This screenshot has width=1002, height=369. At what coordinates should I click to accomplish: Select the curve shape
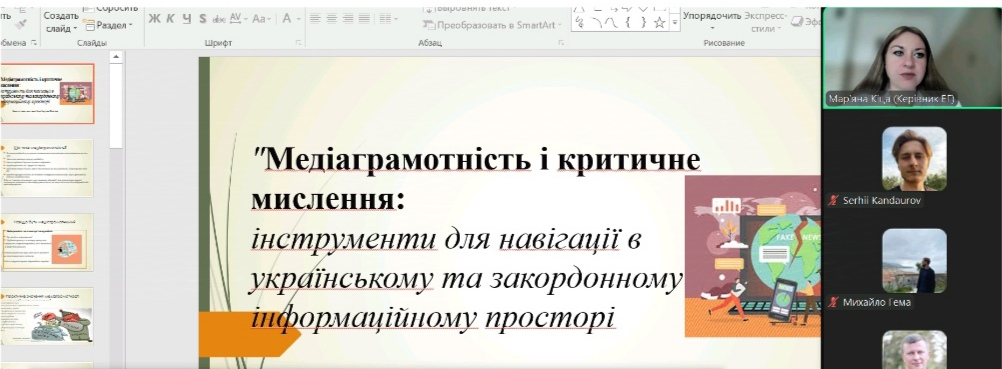pyautogui.click(x=612, y=22)
